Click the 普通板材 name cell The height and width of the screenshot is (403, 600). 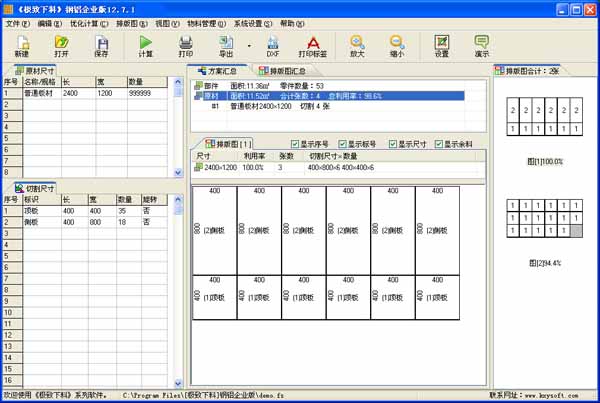tap(42, 93)
